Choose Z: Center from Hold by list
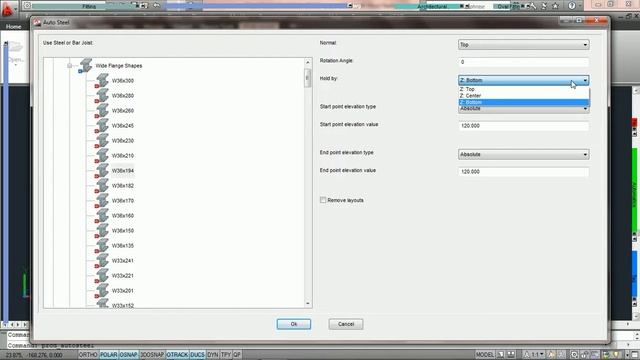This screenshot has width=640, height=360. (x=524, y=96)
